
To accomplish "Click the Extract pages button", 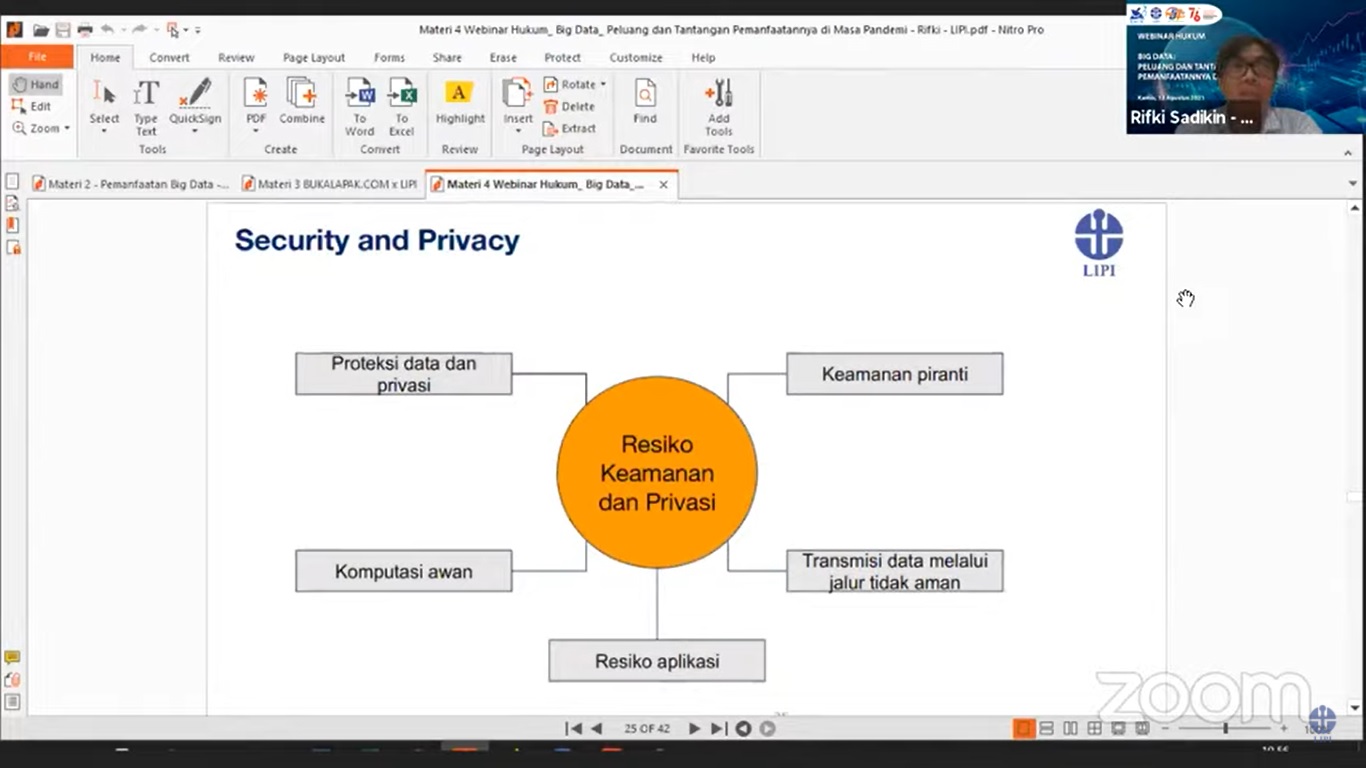I will pos(570,129).
